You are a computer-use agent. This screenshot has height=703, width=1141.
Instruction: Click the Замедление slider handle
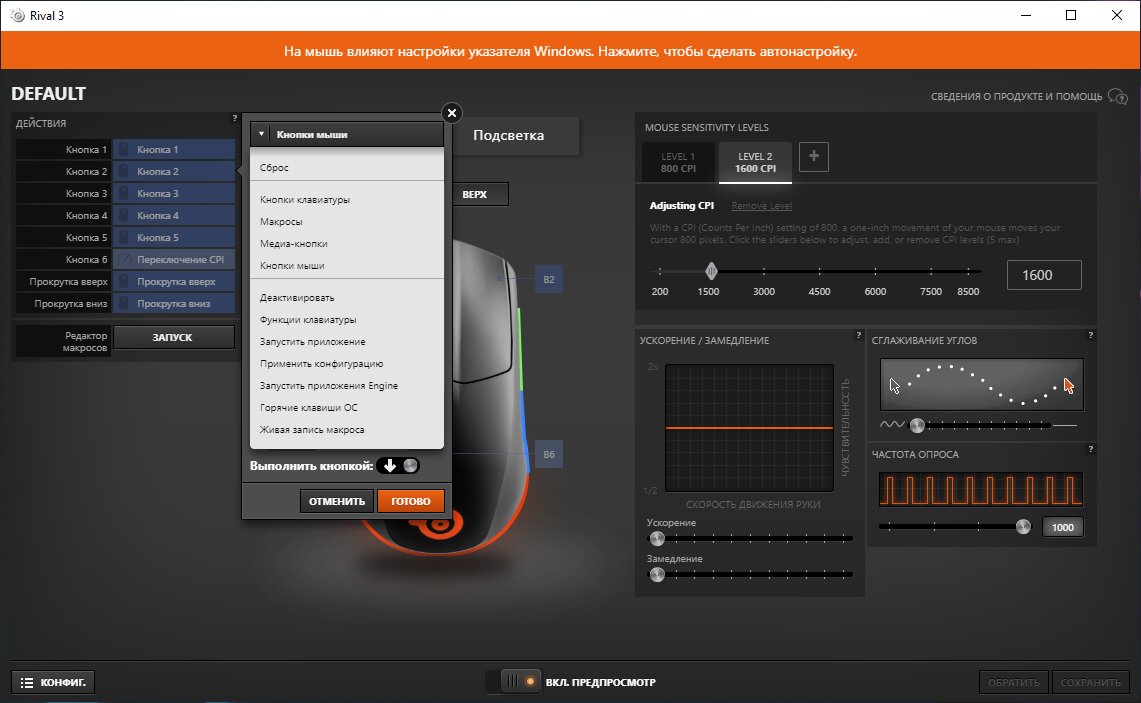[x=657, y=575]
